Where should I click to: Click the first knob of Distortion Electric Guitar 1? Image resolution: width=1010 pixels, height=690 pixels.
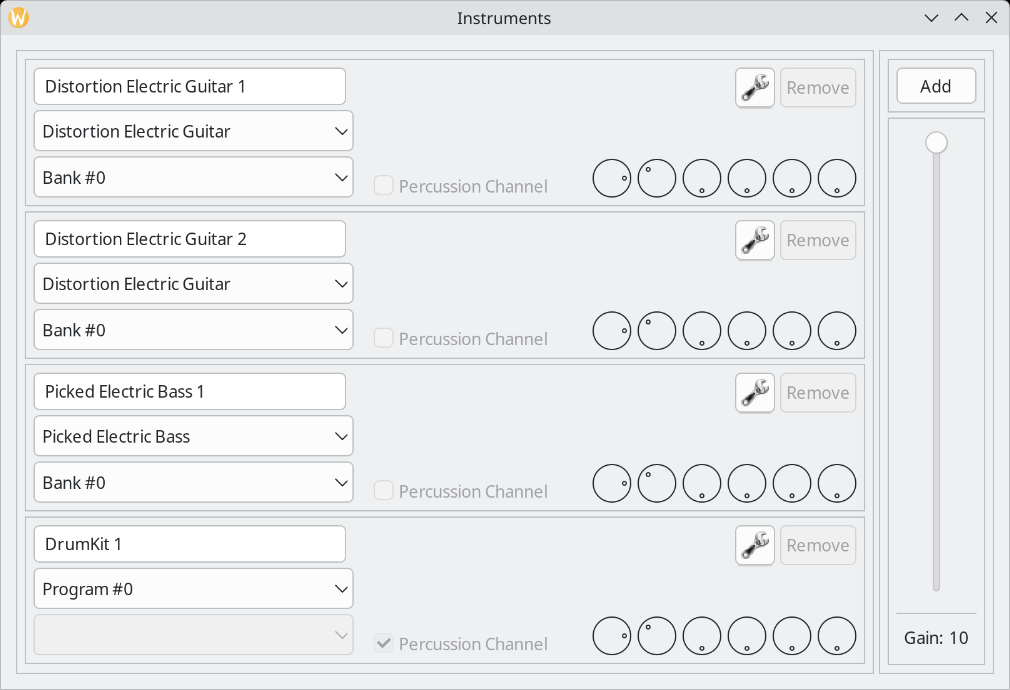tap(611, 178)
